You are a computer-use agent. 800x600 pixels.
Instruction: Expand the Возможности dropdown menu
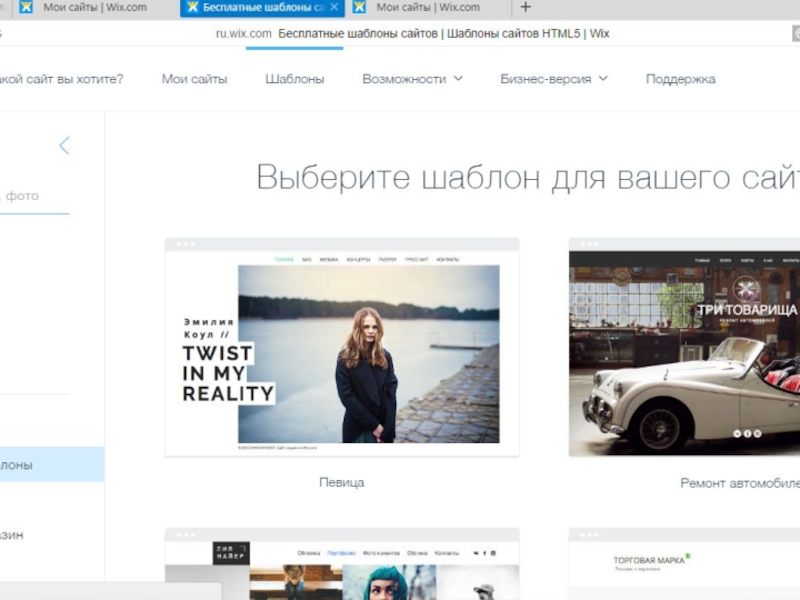412,79
